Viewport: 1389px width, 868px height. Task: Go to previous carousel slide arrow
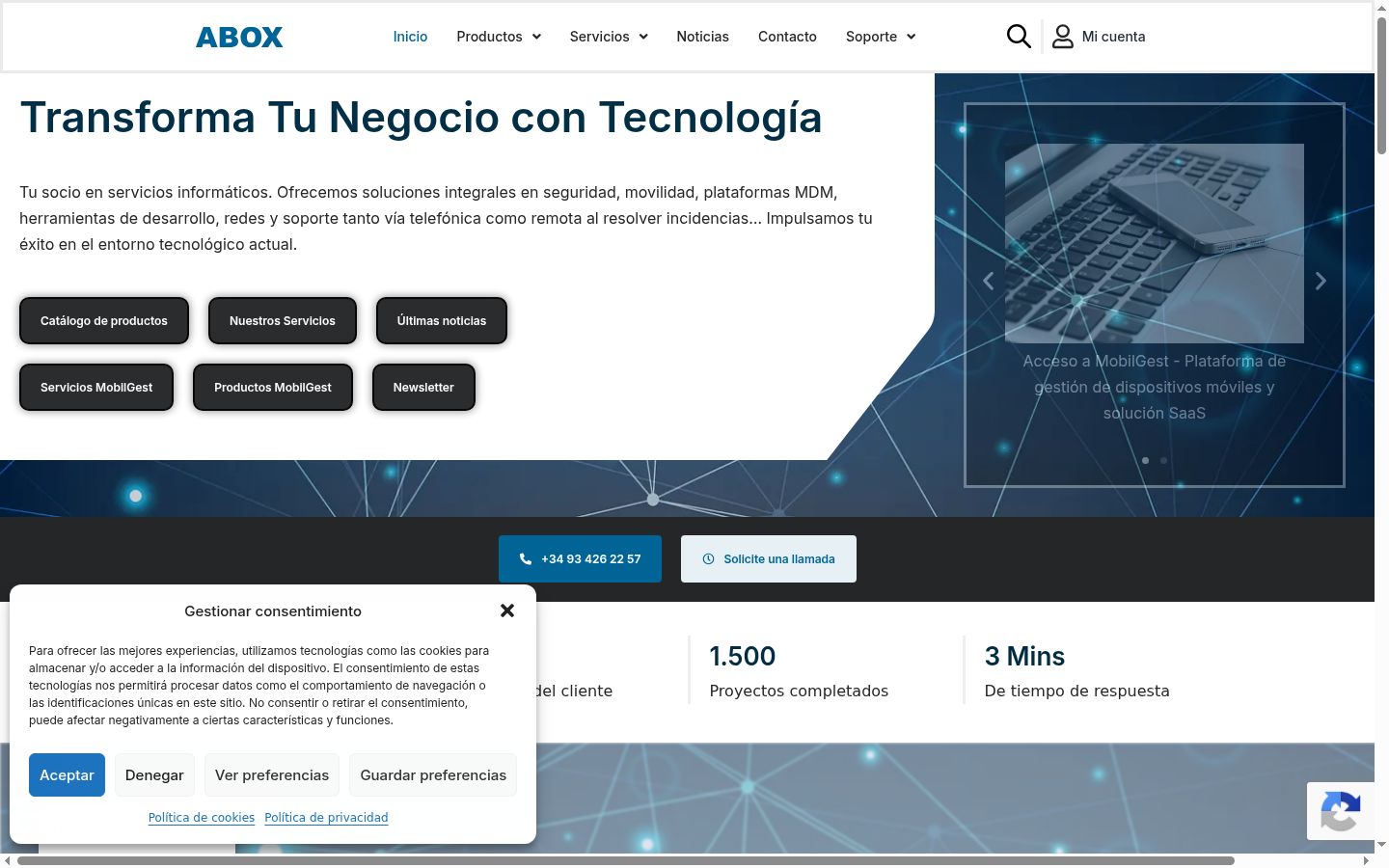tap(988, 281)
